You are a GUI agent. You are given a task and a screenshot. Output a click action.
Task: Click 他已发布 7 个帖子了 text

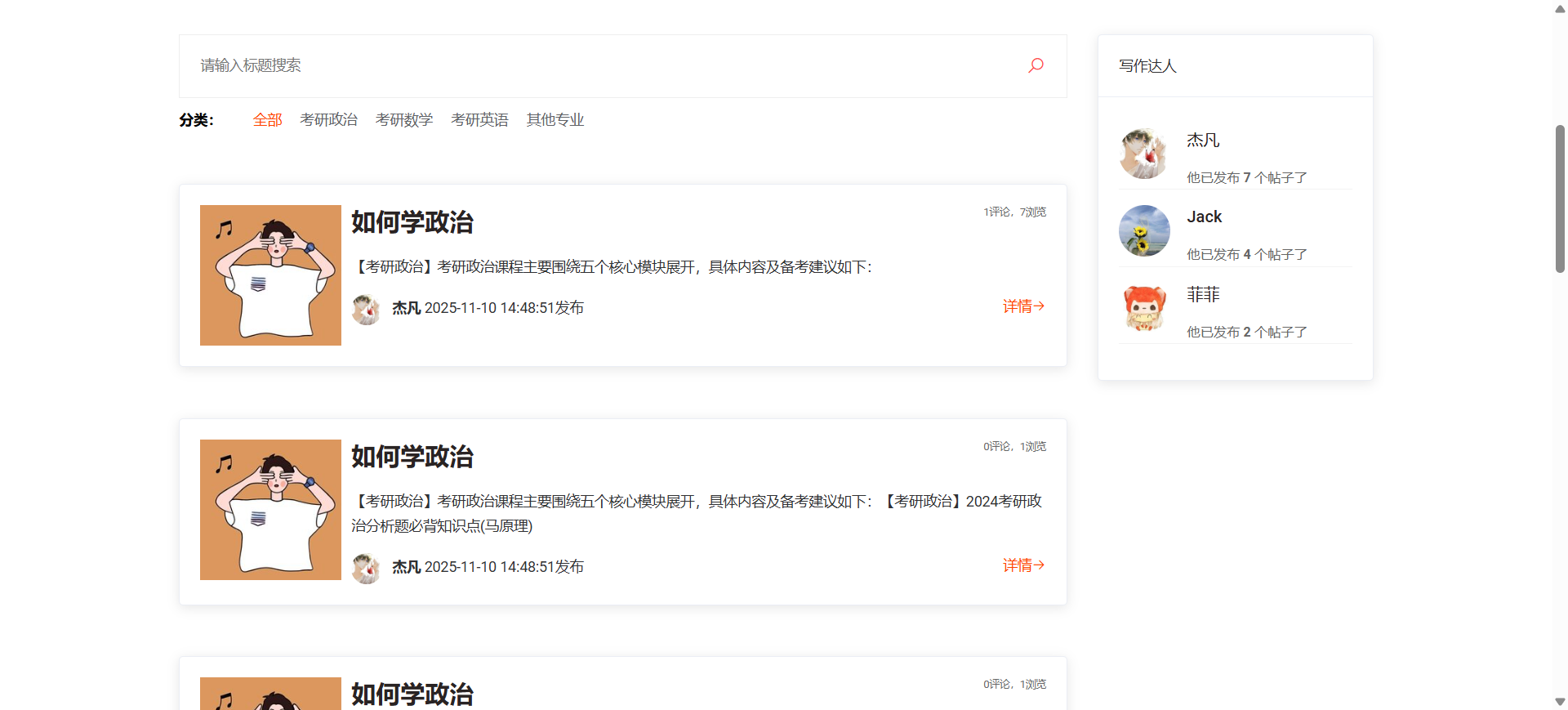pos(1247,177)
